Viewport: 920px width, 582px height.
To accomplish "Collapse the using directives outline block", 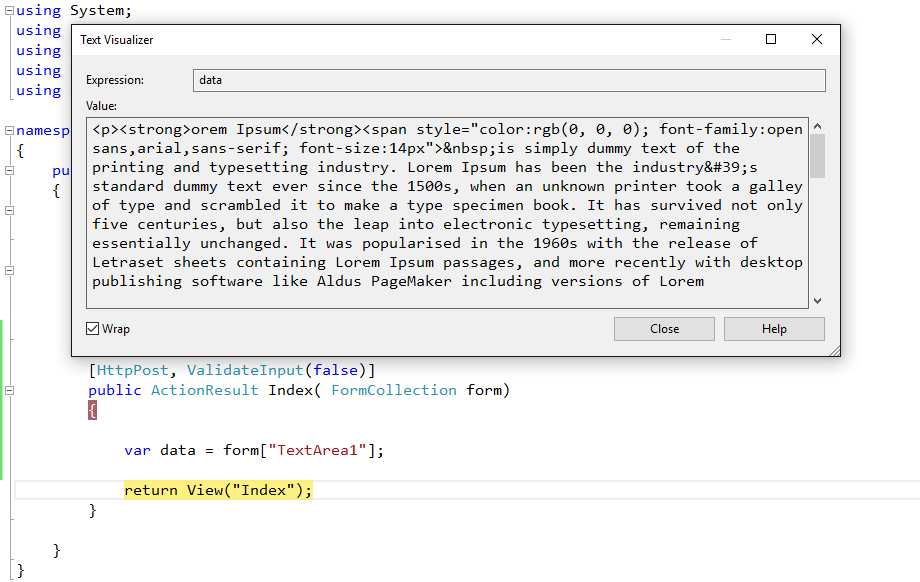I will tap(9, 11).
